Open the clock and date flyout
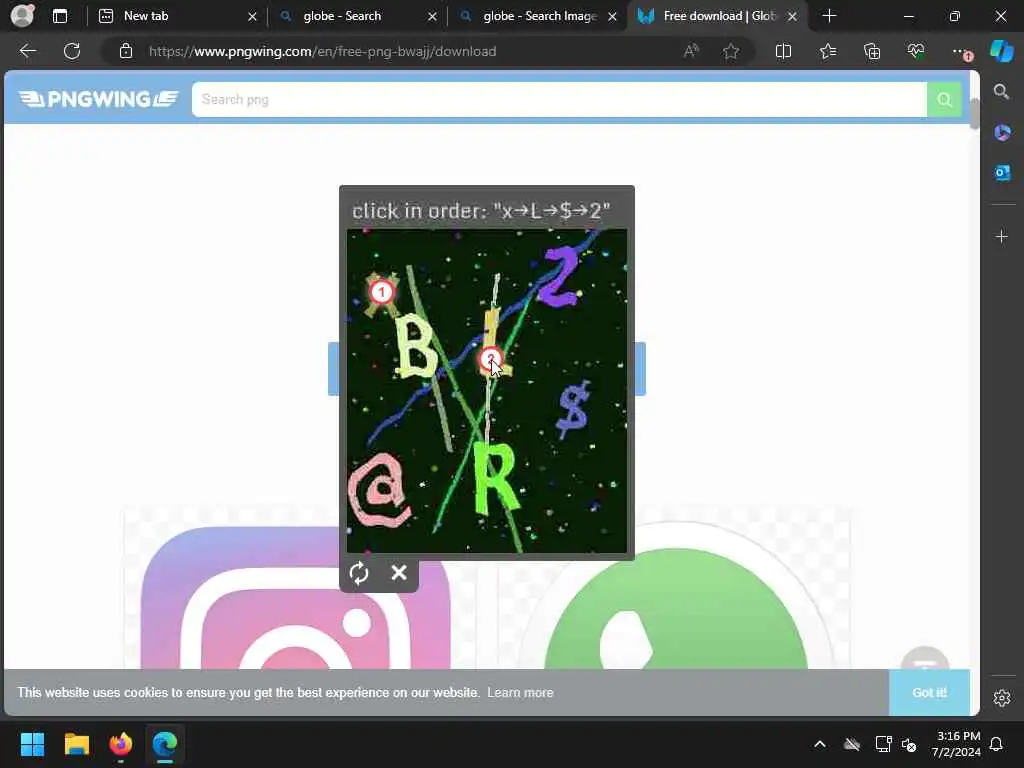 click(956, 744)
